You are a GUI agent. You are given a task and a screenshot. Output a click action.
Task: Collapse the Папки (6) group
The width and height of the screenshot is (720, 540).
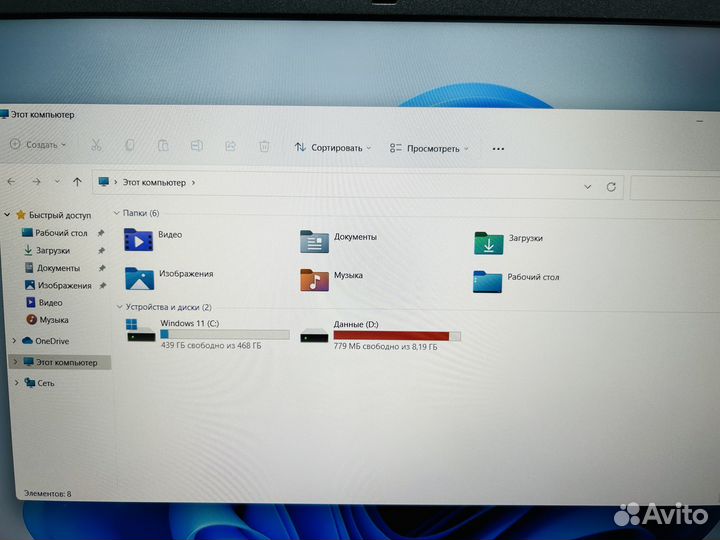coord(117,213)
